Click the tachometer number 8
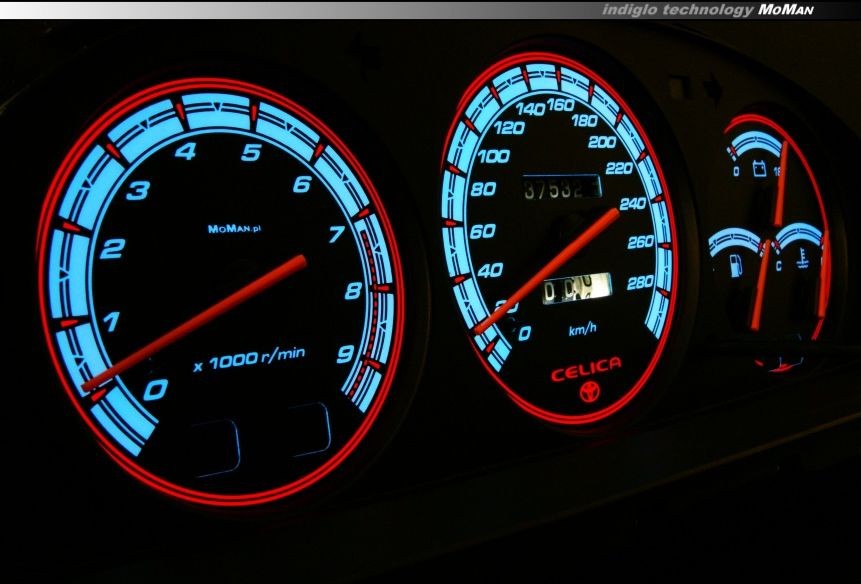Viewport: 861px width, 584px height. click(x=353, y=290)
